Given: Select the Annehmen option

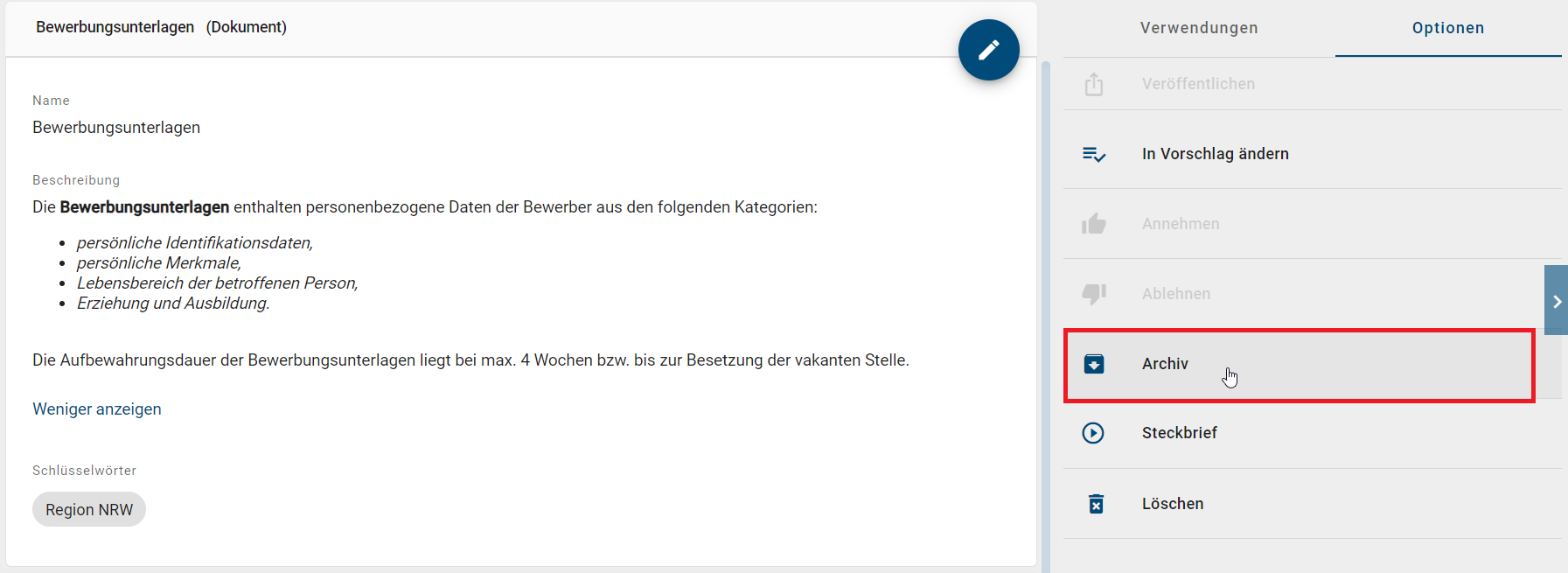Looking at the screenshot, I should point(1312,224).
